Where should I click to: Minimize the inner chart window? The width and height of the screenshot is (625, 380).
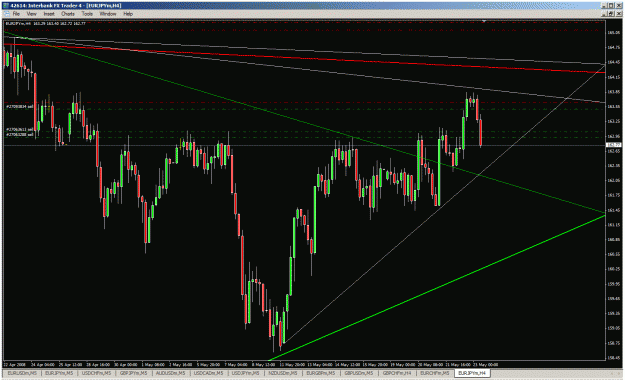[x=605, y=14]
